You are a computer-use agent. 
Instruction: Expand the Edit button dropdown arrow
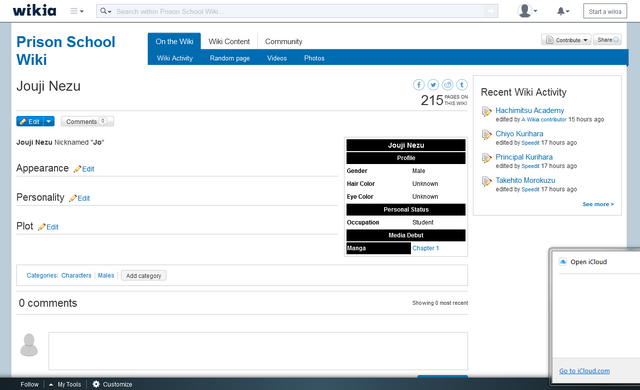click(49, 121)
